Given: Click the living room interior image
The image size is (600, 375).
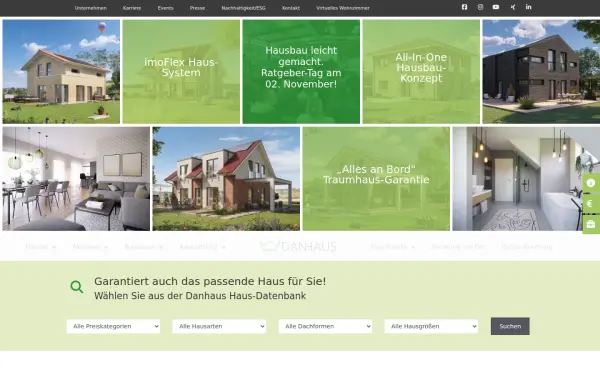Looking at the screenshot, I should (x=76, y=179).
